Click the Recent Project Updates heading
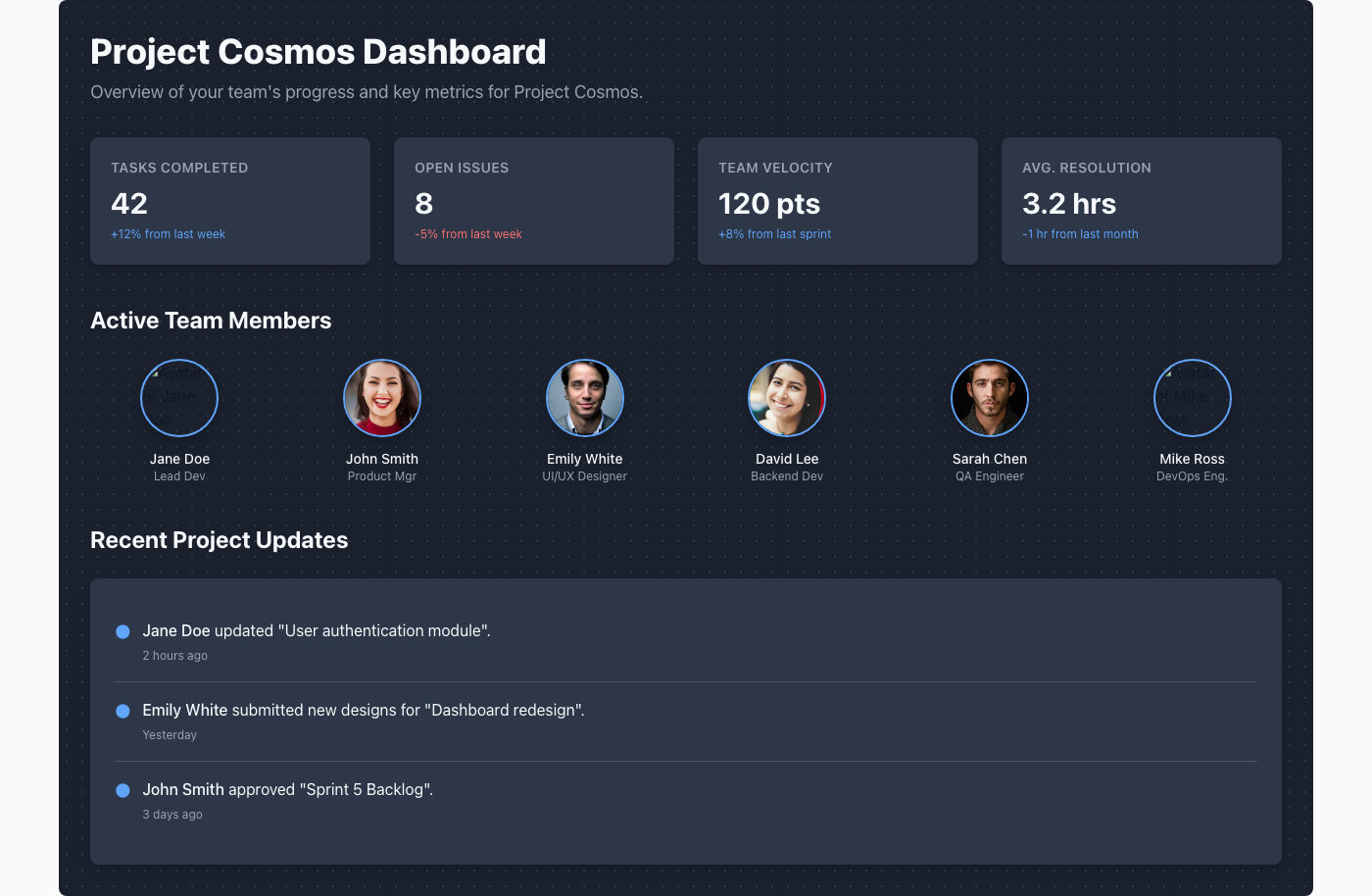 [x=219, y=540]
